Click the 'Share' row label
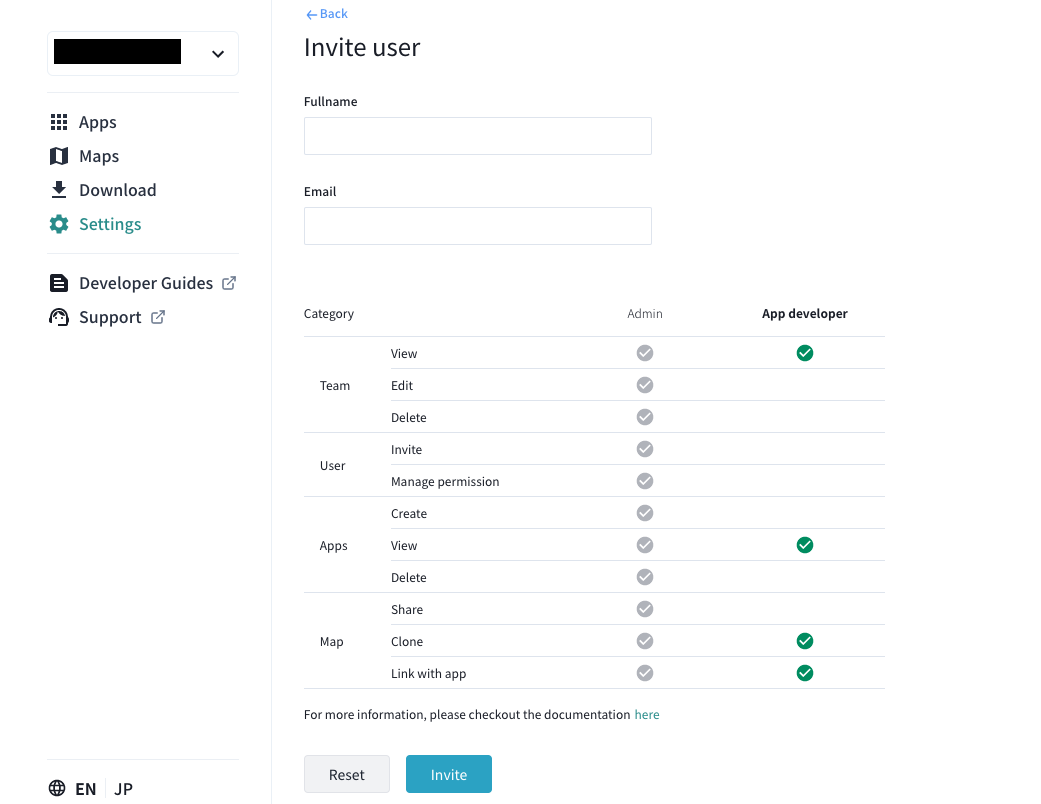1041x804 pixels. tap(407, 609)
